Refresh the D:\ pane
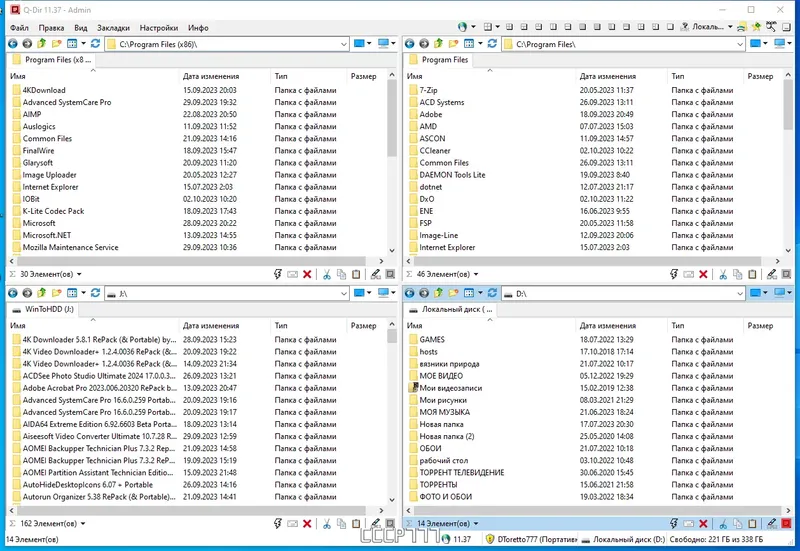 [492, 293]
